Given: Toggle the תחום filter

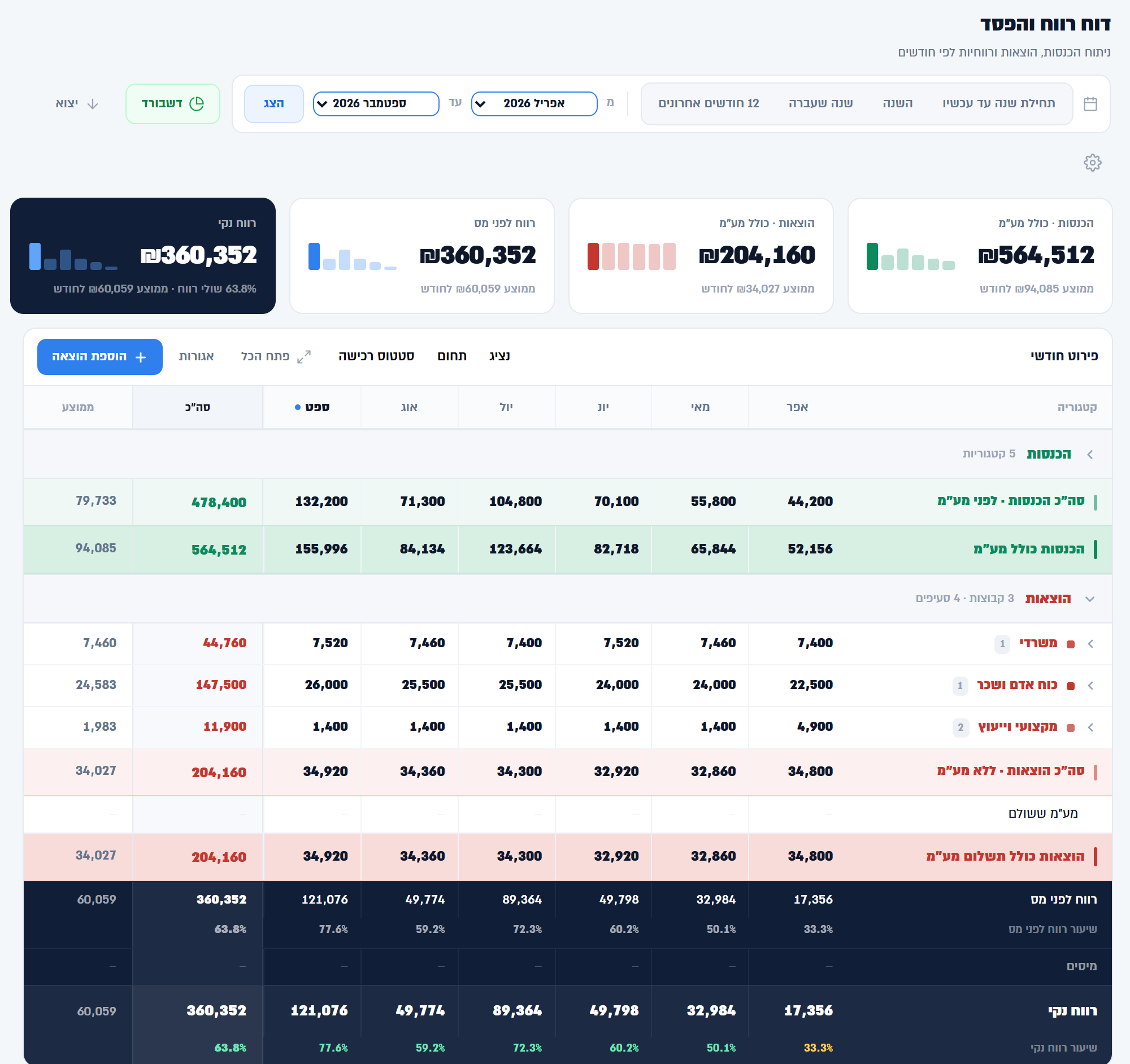Looking at the screenshot, I should (452, 356).
